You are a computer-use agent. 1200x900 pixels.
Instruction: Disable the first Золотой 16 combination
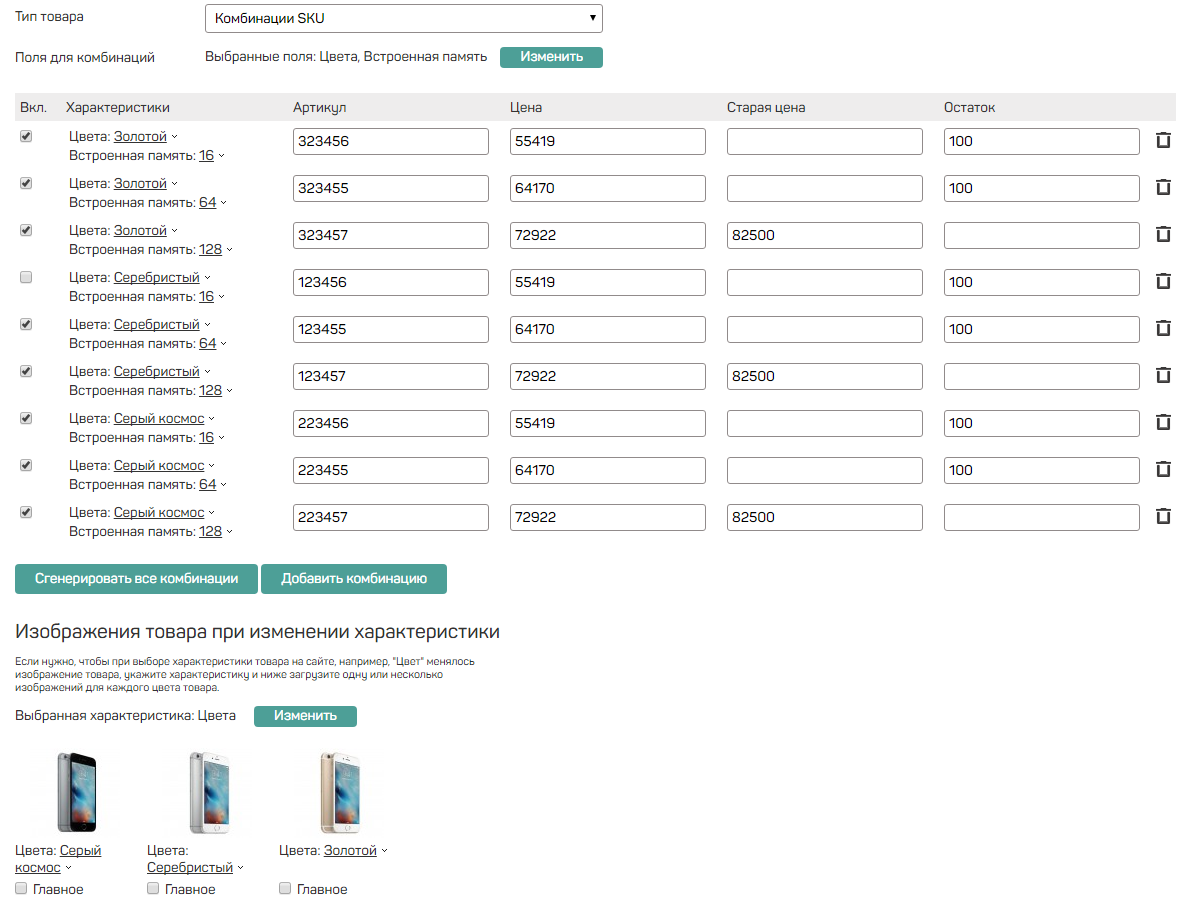click(x=26, y=136)
